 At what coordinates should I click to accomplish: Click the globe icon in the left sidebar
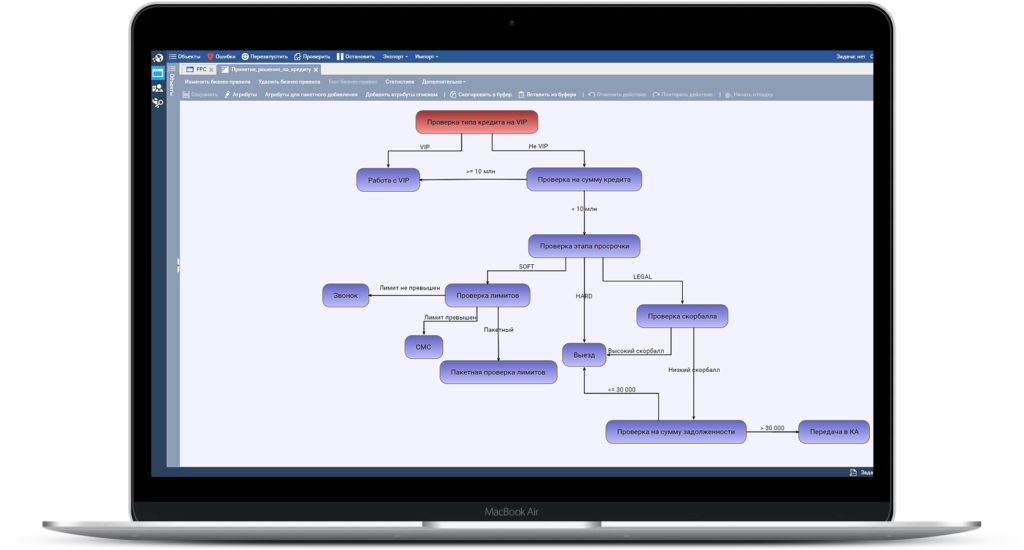(x=158, y=57)
